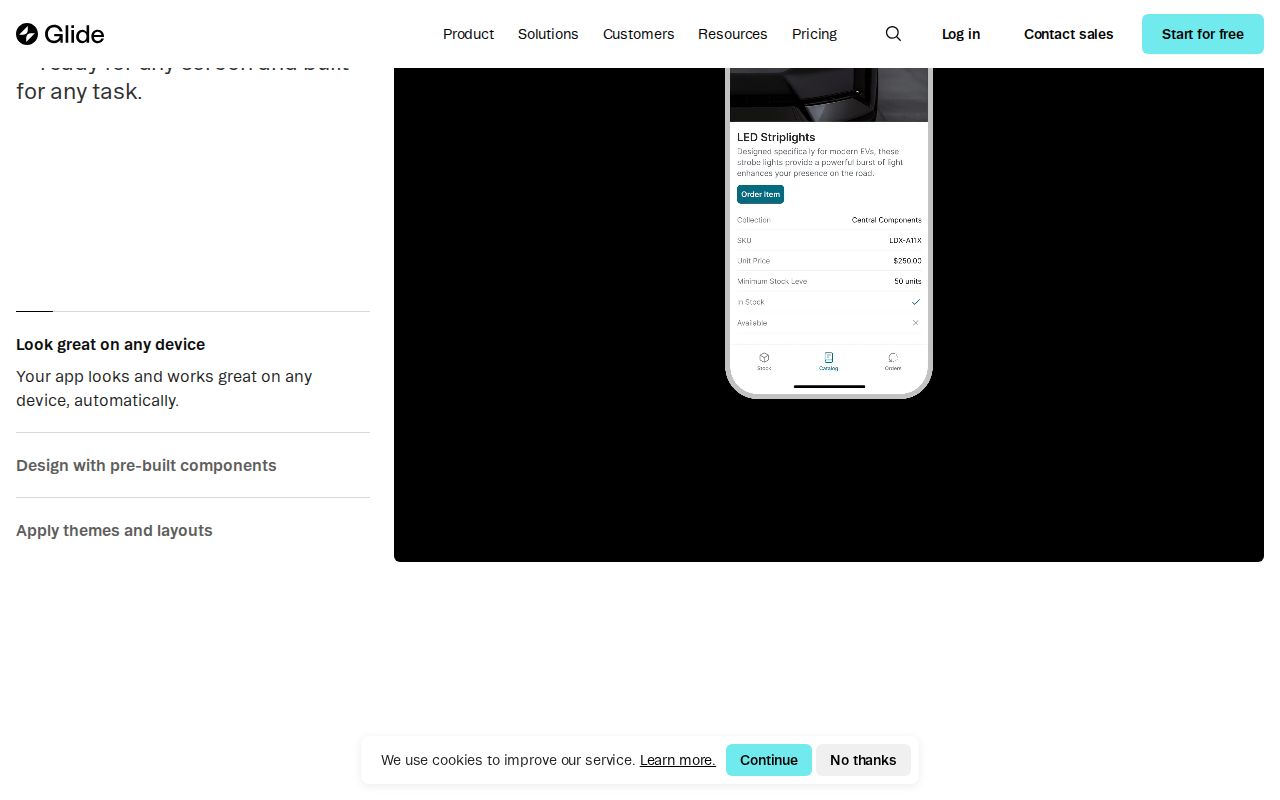
Task: Open the Solutions menu
Action: (x=548, y=34)
